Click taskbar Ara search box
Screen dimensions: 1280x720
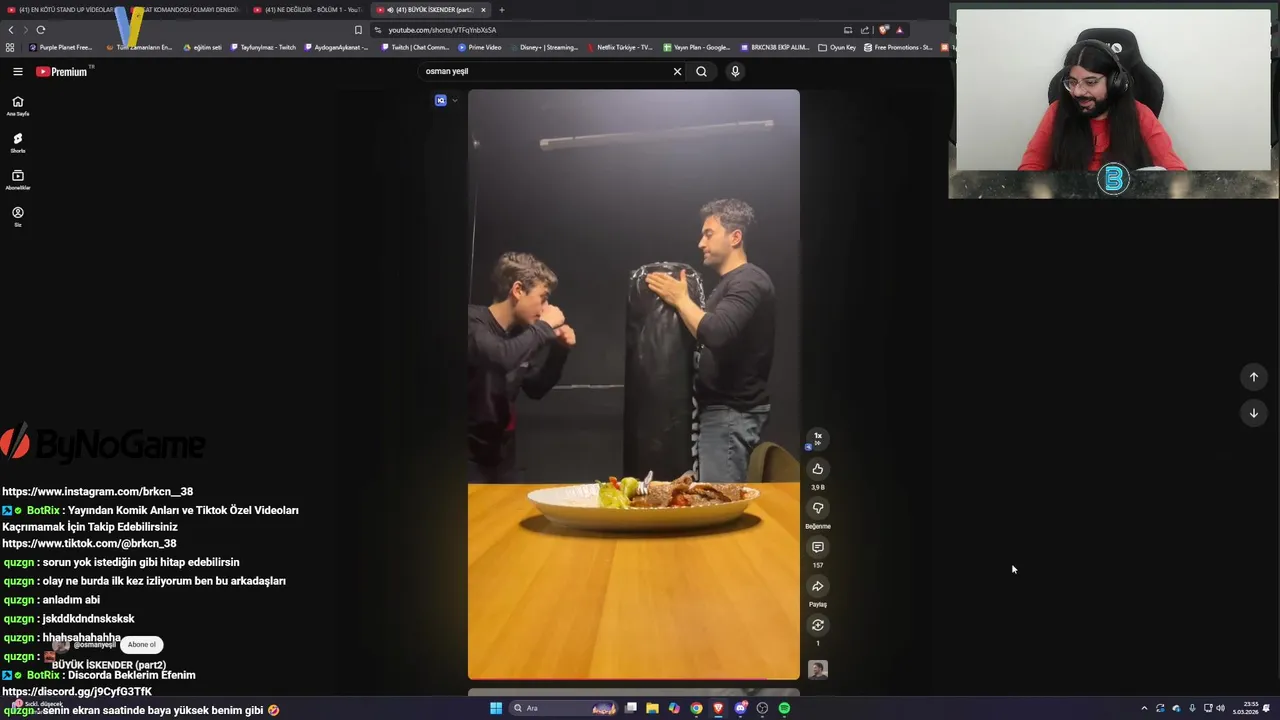562,708
